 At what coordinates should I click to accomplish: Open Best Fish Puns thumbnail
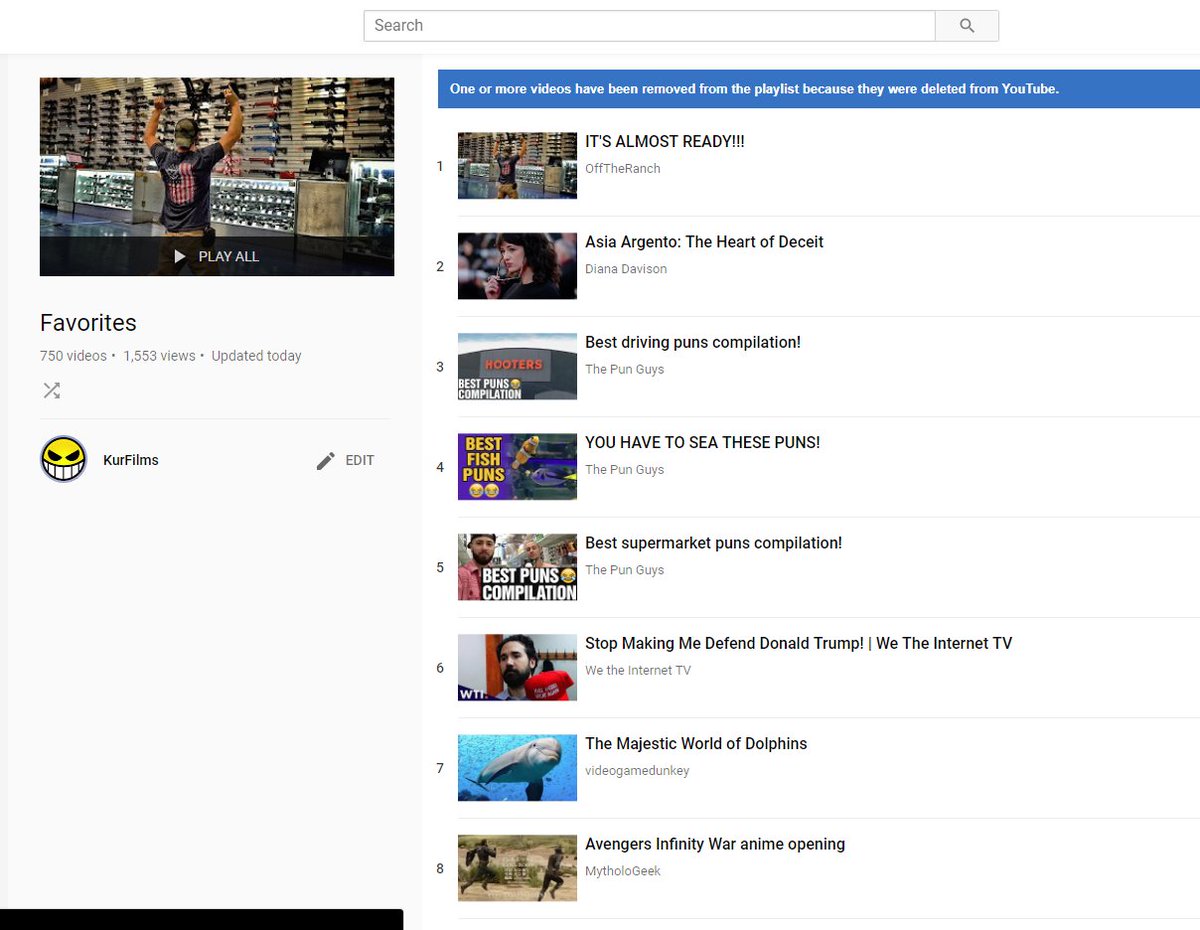pyautogui.click(x=517, y=467)
